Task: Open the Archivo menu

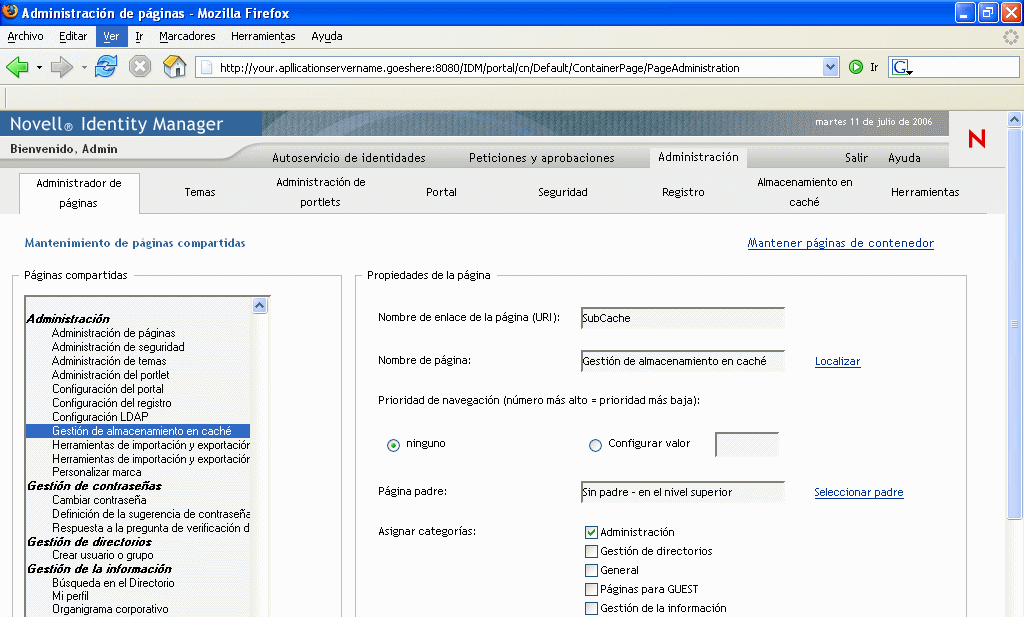Action: [25, 37]
